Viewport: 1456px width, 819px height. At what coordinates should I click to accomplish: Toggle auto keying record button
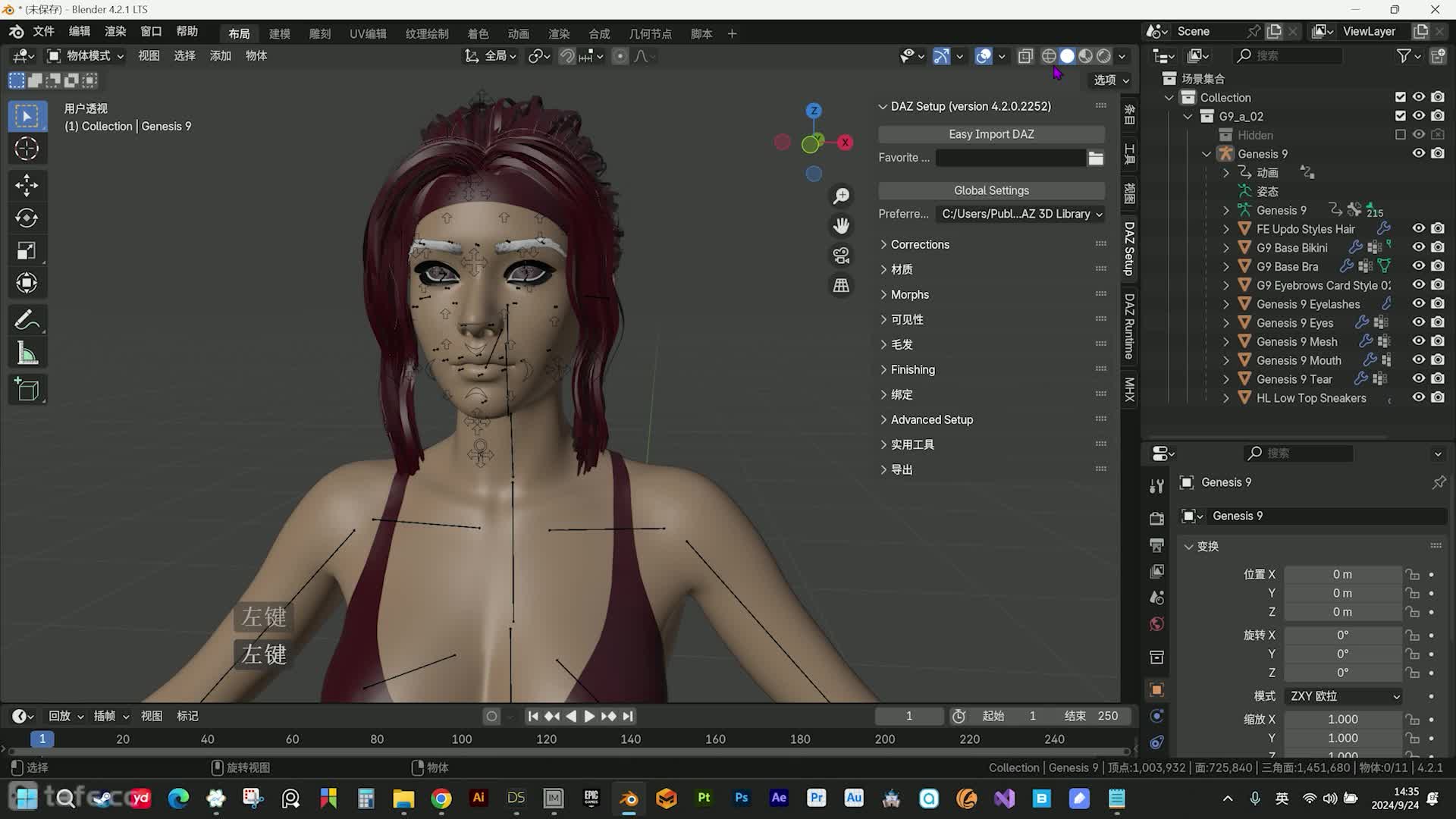point(491,716)
